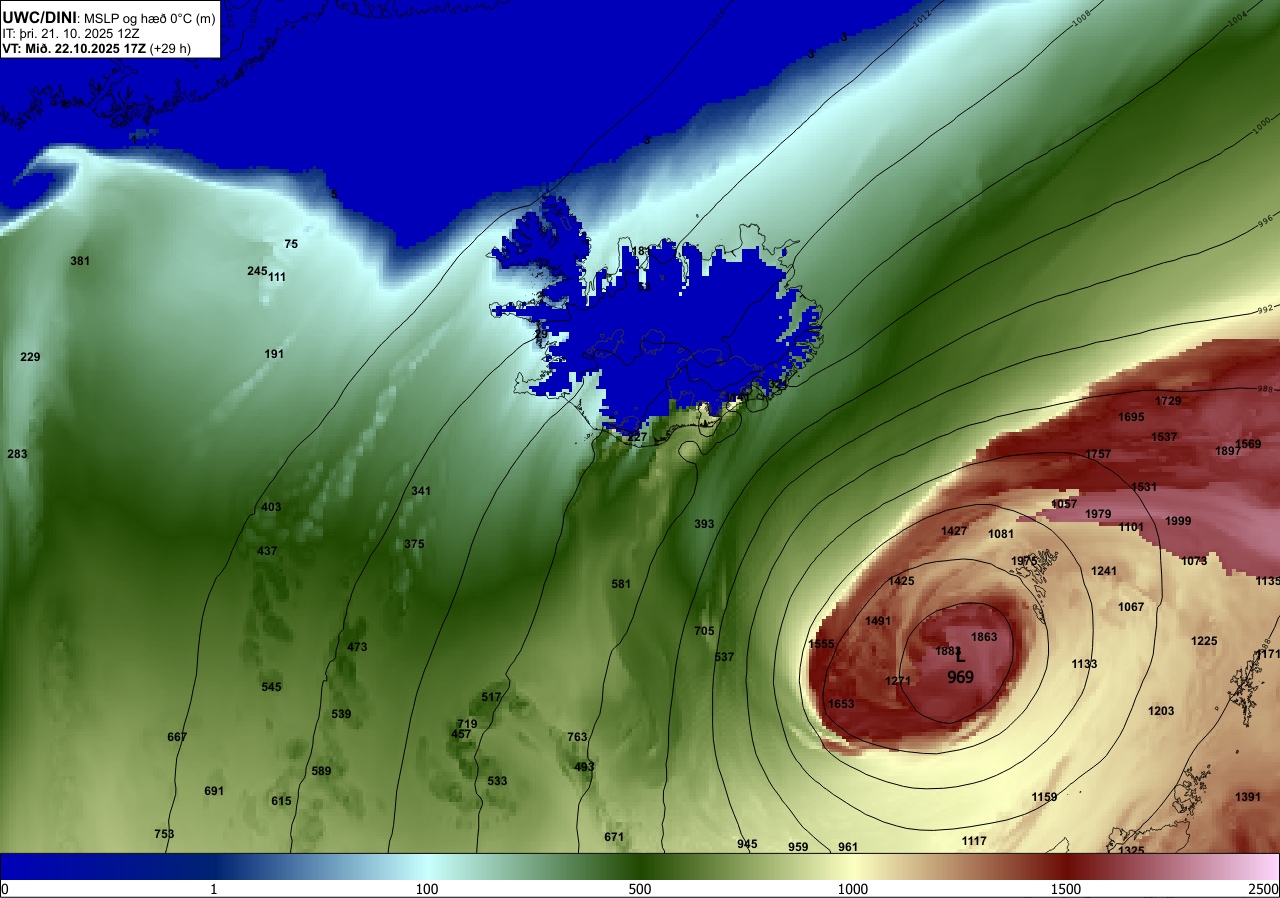Click the 229 height value

(31, 357)
